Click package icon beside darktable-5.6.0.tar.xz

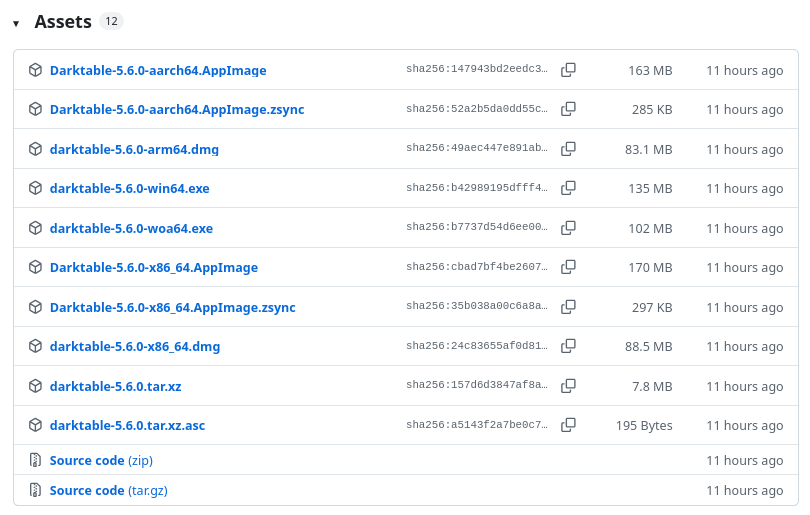[x=35, y=386]
